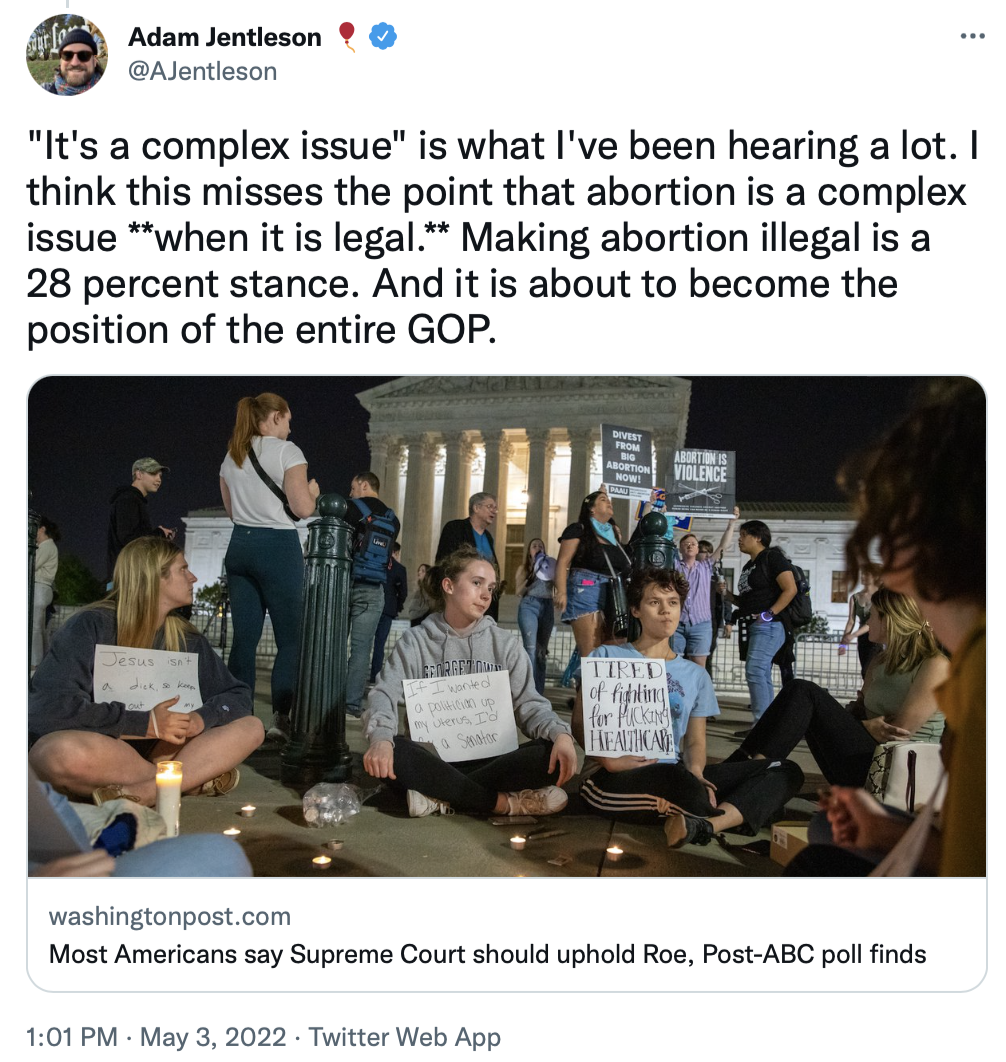Open Adam Jentleson display name link
The image size is (1006, 1062).
pyautogui.click(x=225, y=38)
